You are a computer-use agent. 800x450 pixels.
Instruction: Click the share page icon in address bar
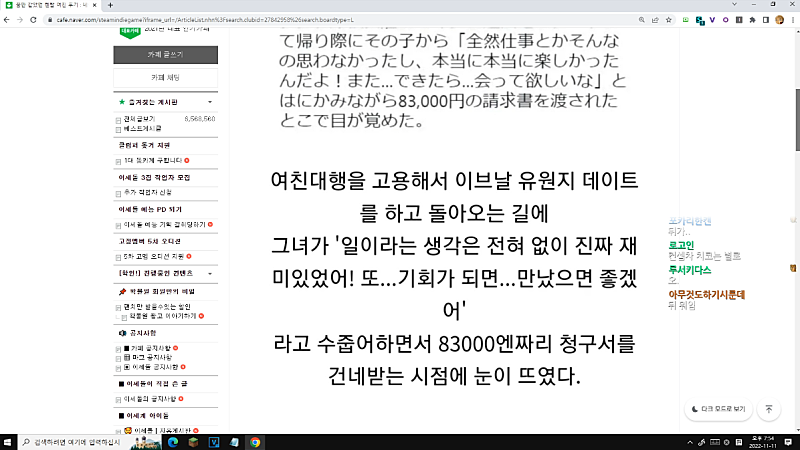pyautogui.click(x=655, y=20)
